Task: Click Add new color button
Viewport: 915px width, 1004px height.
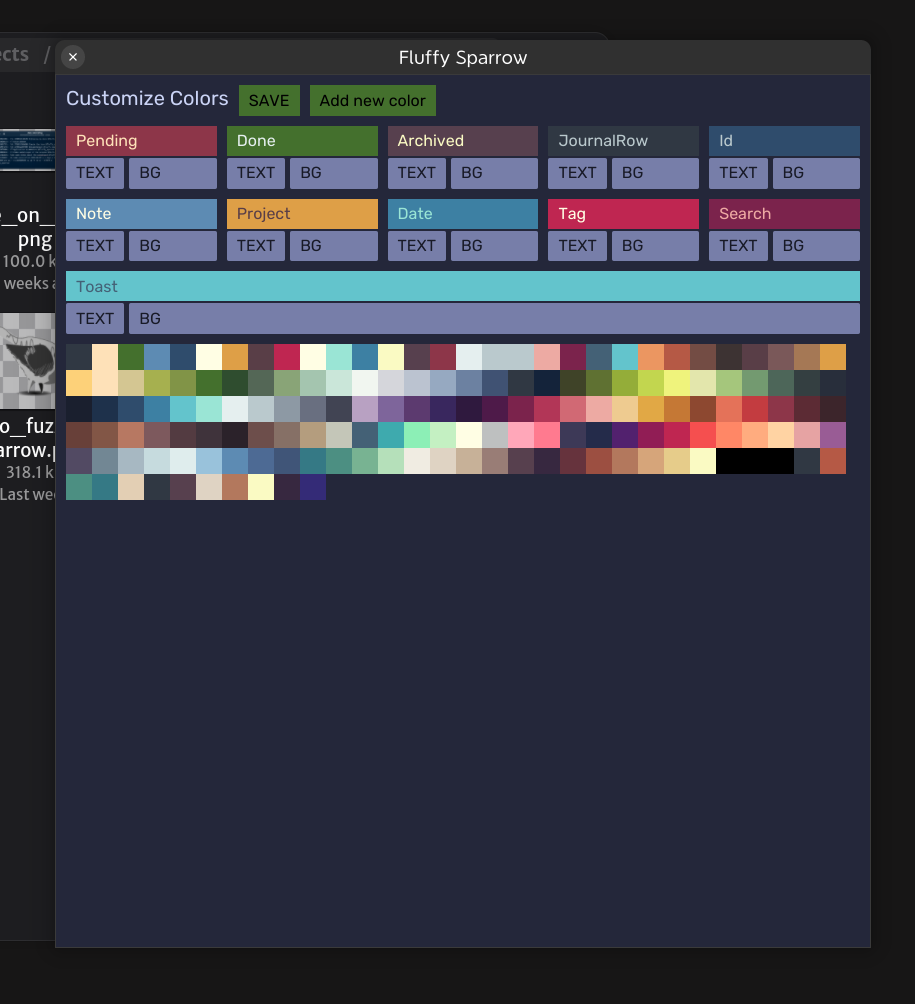Action: (x=373, y=101)
